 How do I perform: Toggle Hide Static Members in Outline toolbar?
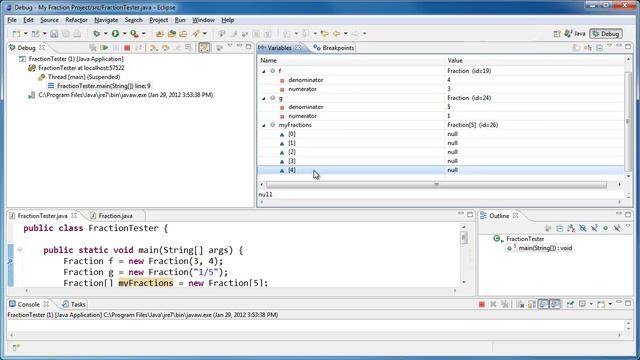pyautogui.click(x=594, y=228)
